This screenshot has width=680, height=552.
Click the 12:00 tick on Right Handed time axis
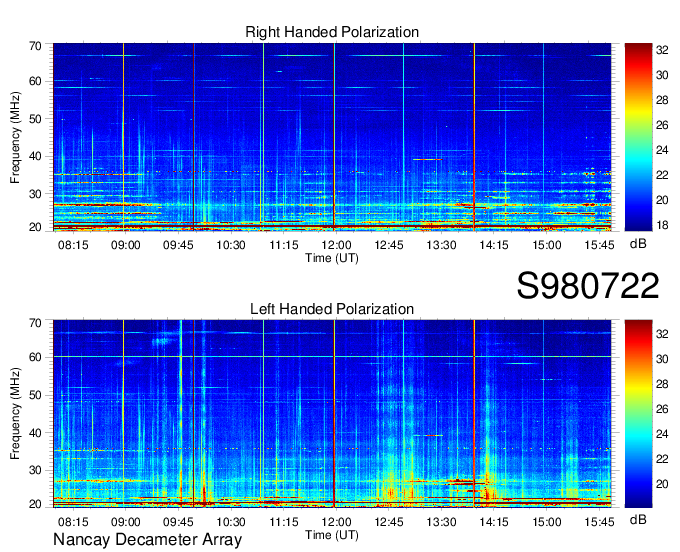tap(336, 245)
